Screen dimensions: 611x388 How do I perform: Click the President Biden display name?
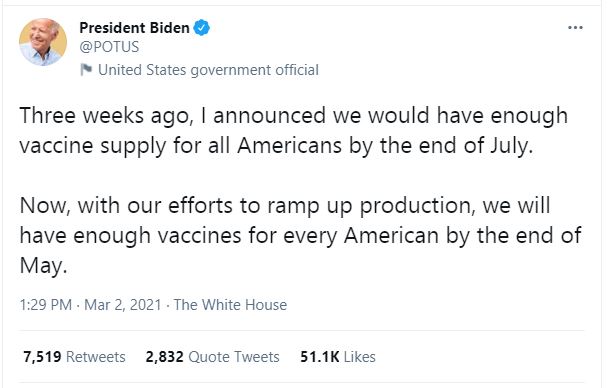click(134, 28)
